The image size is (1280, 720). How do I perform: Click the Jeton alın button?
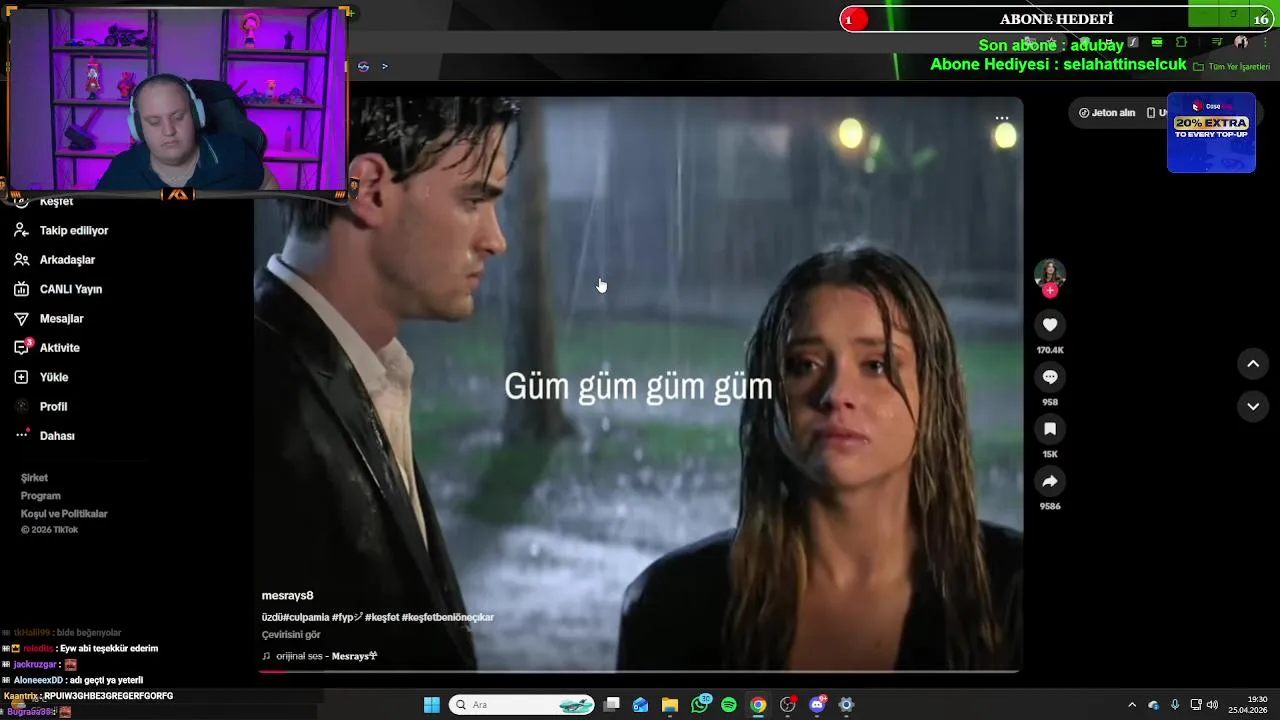tap(1107, 113)
